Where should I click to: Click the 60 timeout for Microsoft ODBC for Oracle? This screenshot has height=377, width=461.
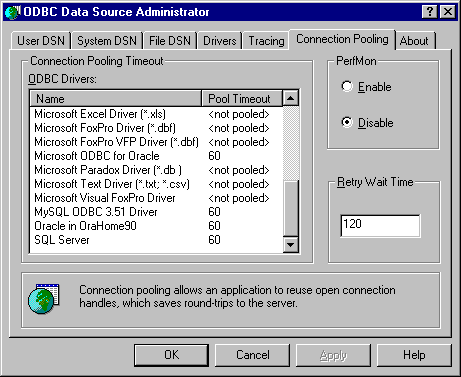[214, 156]
